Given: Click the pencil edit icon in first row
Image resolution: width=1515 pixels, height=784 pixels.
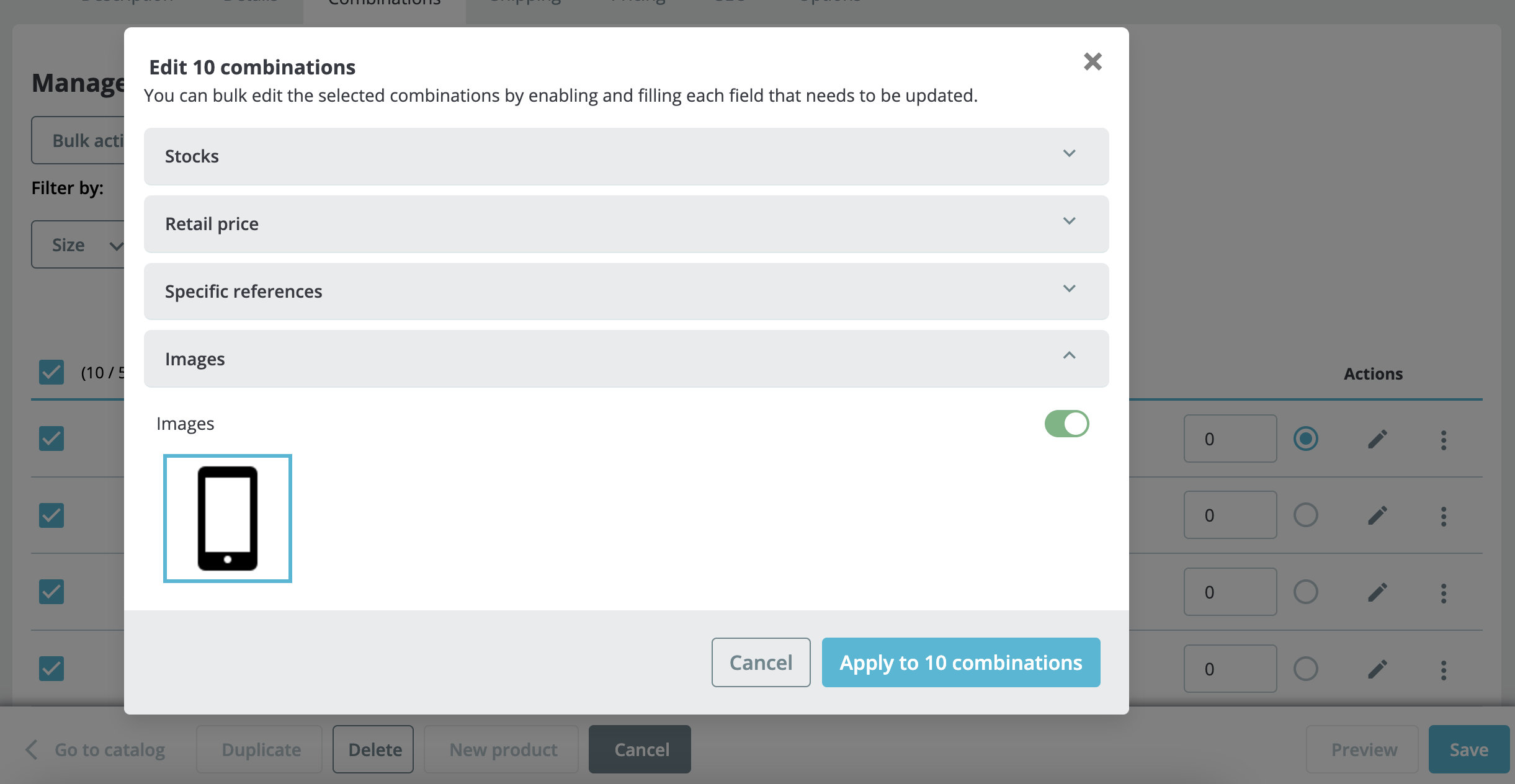Looking at the screenshot, I should (1377, 439).
